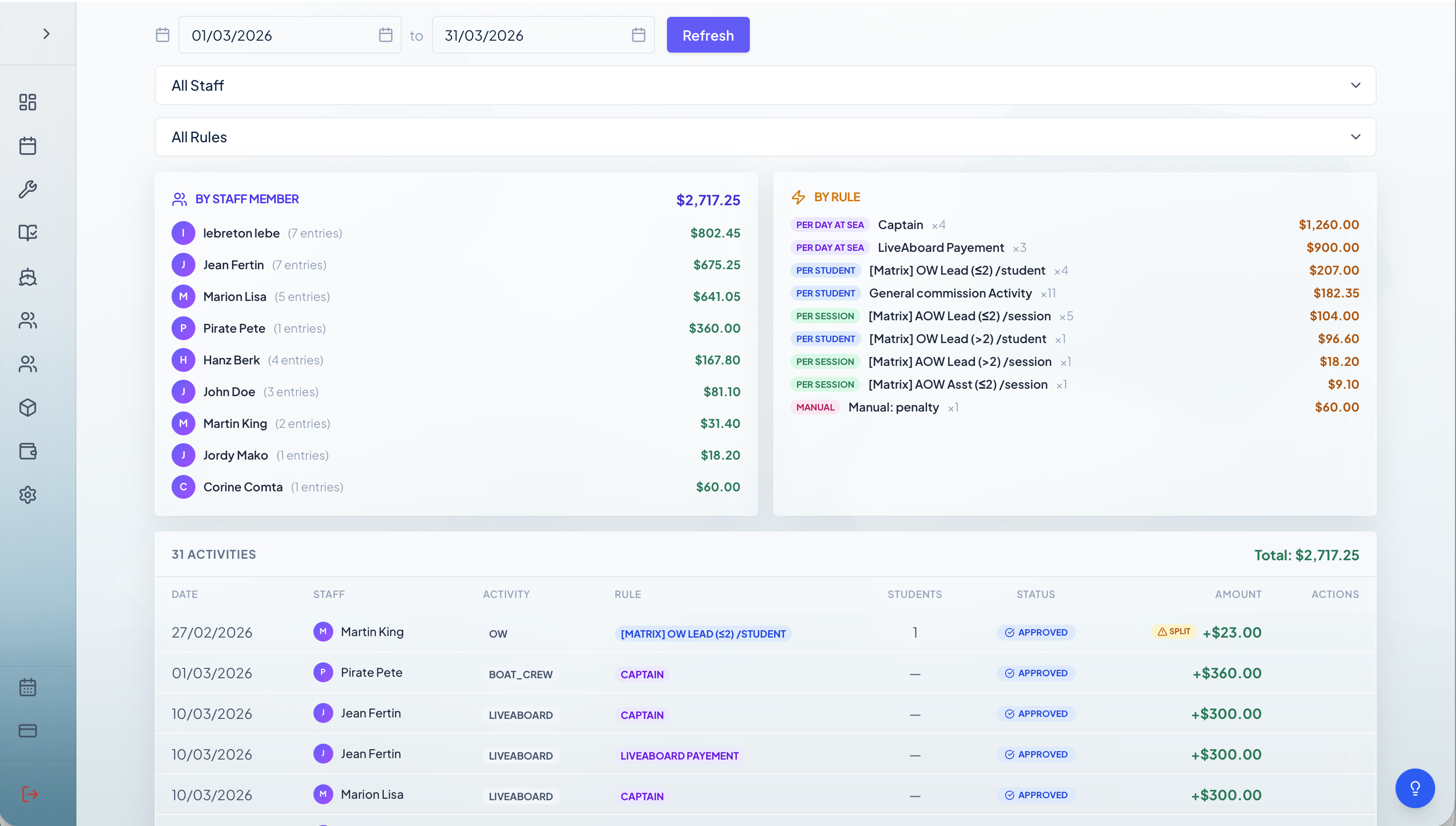Open the bottom calendar grid icon in sidebar
This screenshot has height=826, width=1456.
click(x=28, y=687)
